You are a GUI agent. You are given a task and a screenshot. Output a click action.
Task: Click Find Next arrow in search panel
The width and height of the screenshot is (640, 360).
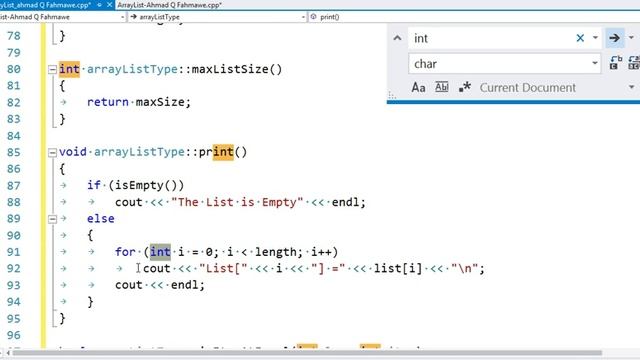pos(614,38)
